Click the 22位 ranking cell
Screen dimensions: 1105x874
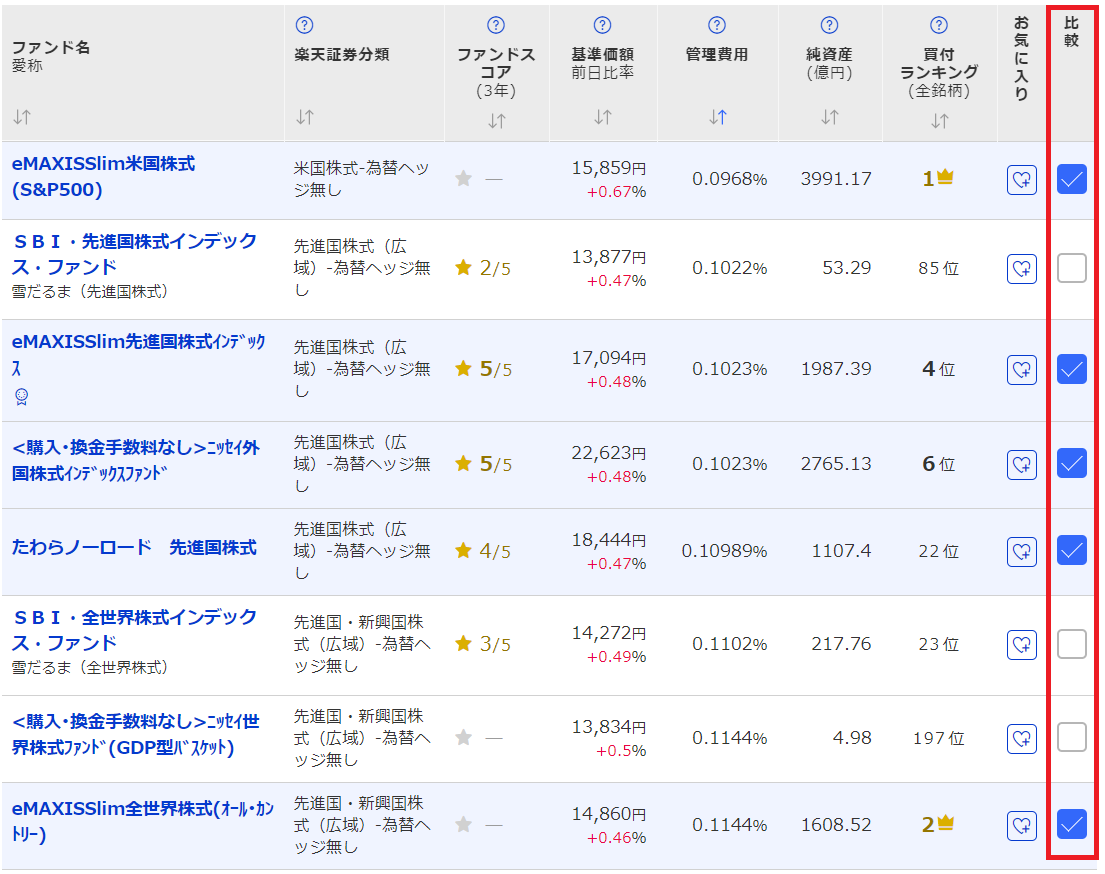pos(939,551)
